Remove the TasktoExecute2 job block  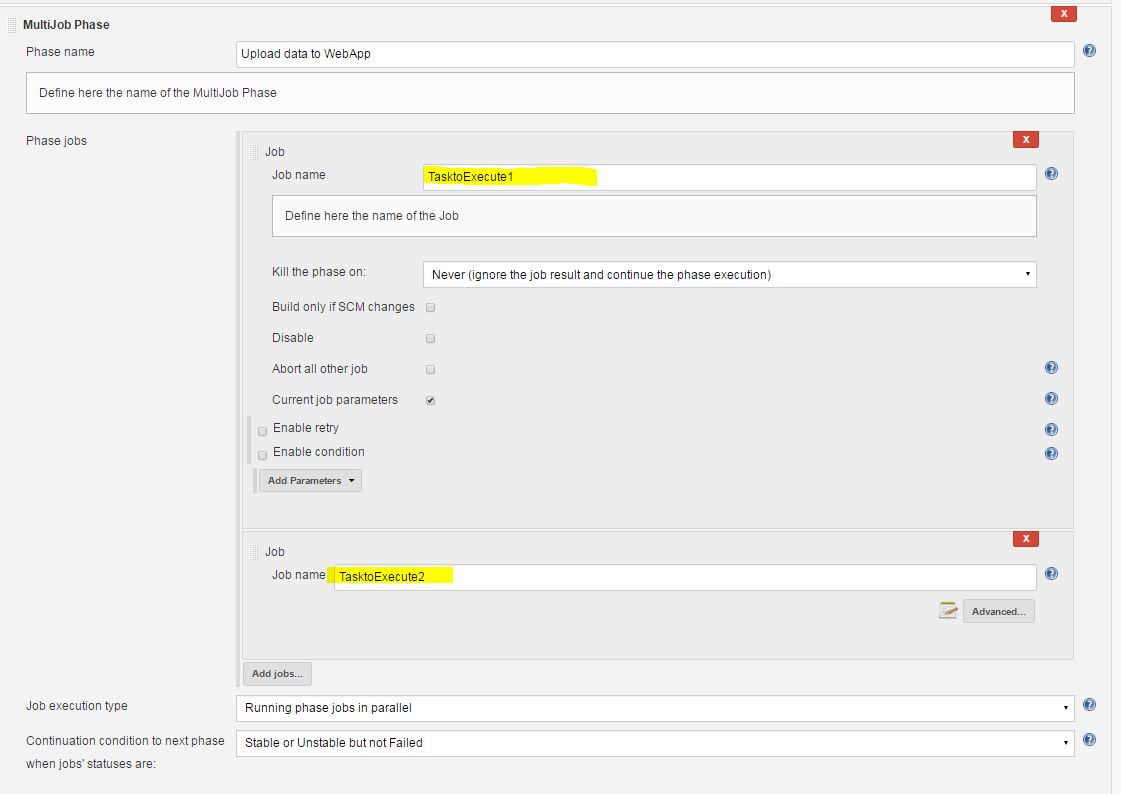[1025, 538]
